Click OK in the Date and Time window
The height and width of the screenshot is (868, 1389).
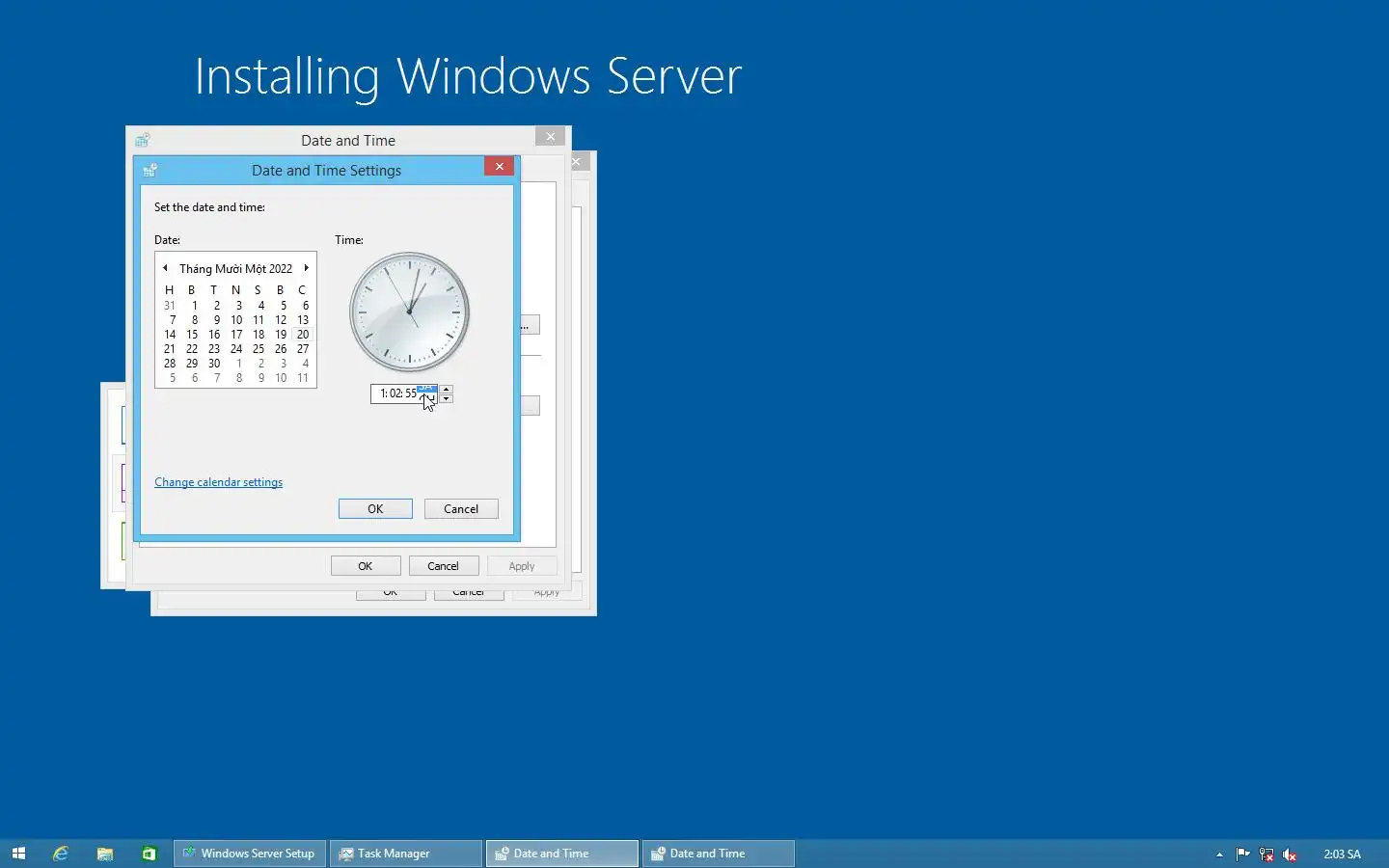coord(366,566)
